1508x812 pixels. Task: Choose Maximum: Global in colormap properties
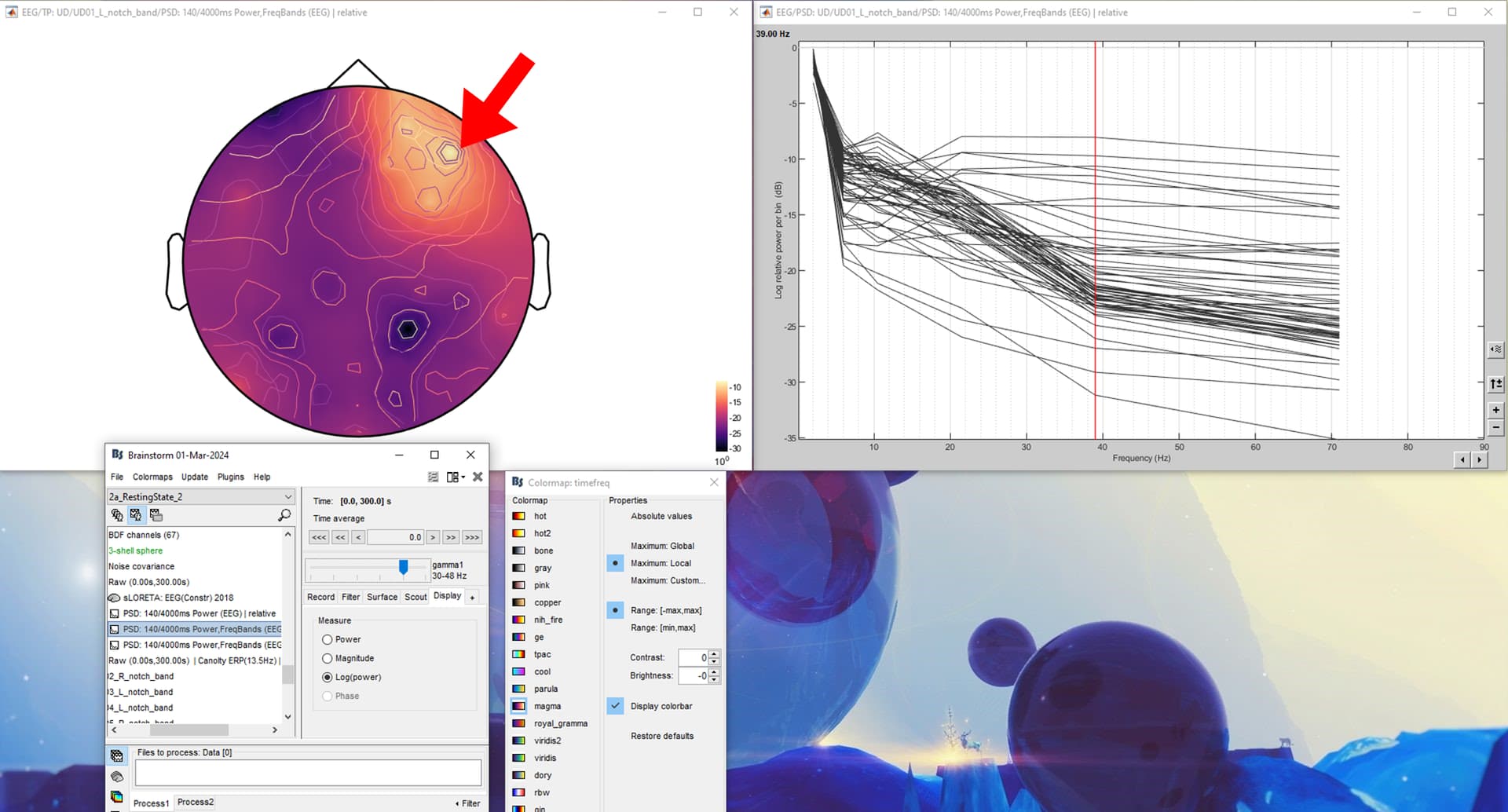pyautogui.click(x=662, y=546)
